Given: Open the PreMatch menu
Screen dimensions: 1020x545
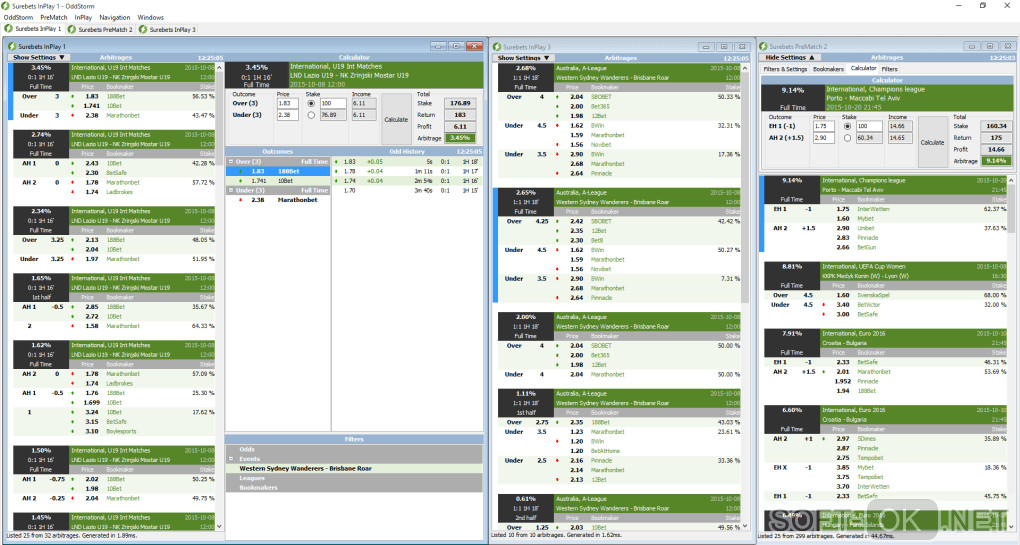Looking at the screenshot, I should 53,18.
